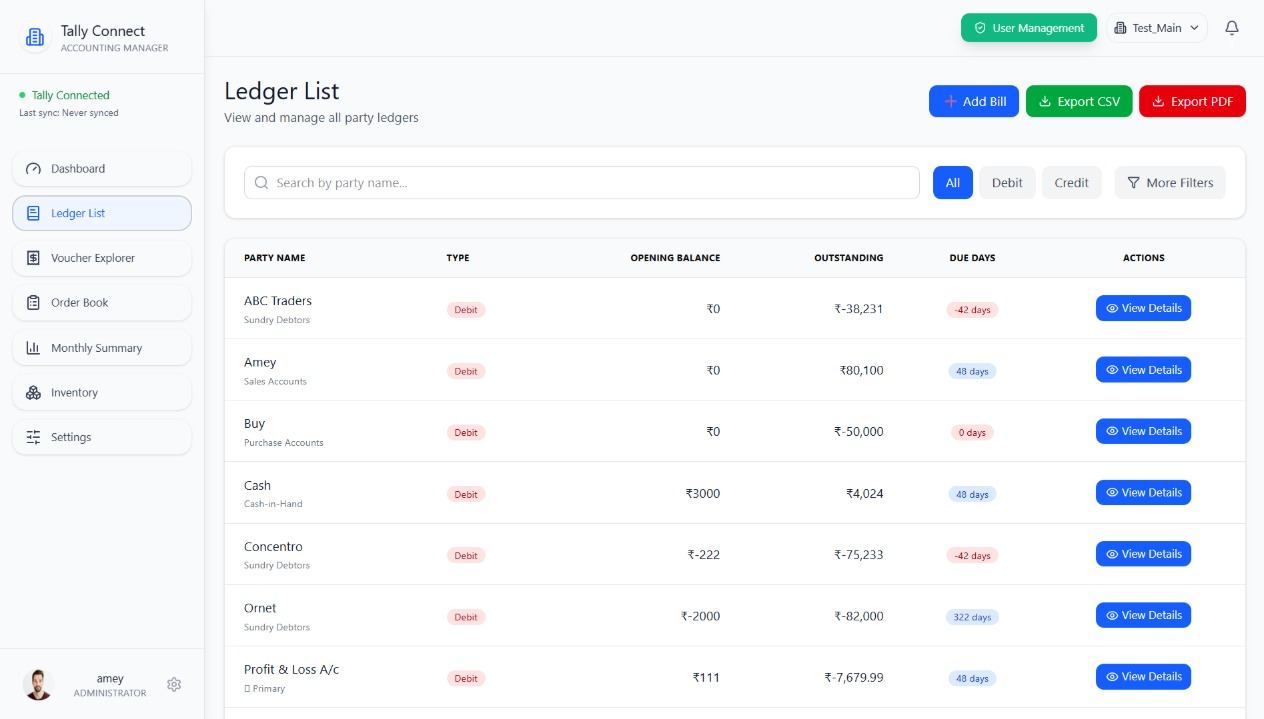Export the ledger list as PDF
Image resolution: width=1264 pixels, height=719 pixels.
coord(1192,101)
